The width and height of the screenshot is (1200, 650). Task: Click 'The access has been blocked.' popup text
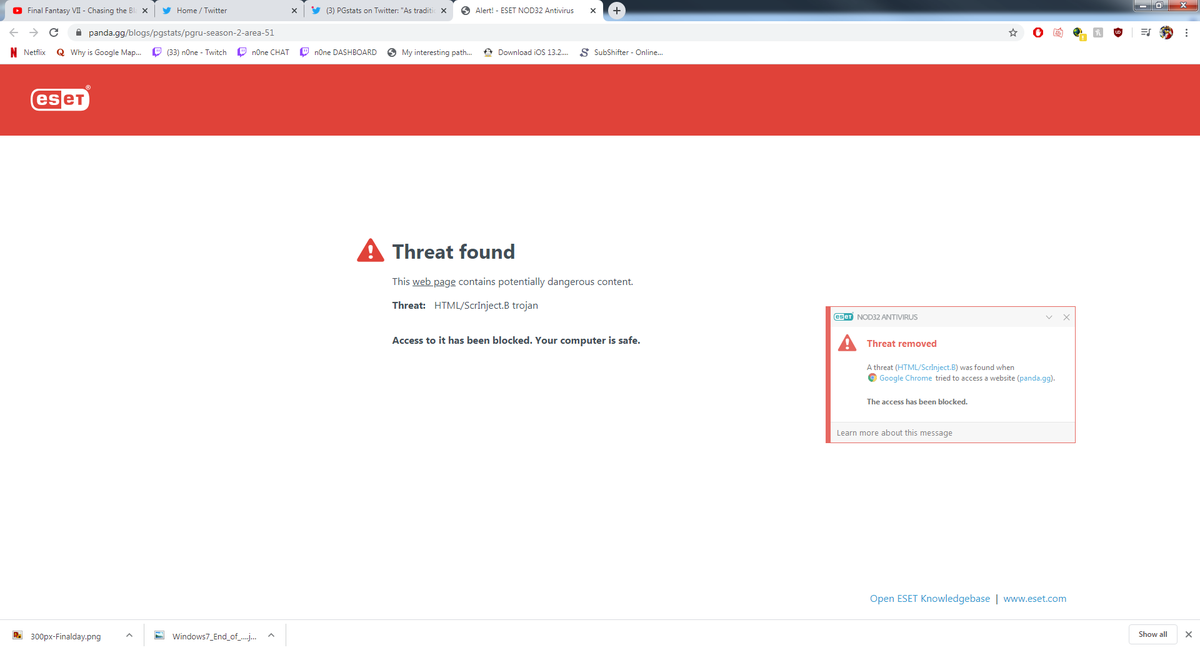(x=917, y=402)
